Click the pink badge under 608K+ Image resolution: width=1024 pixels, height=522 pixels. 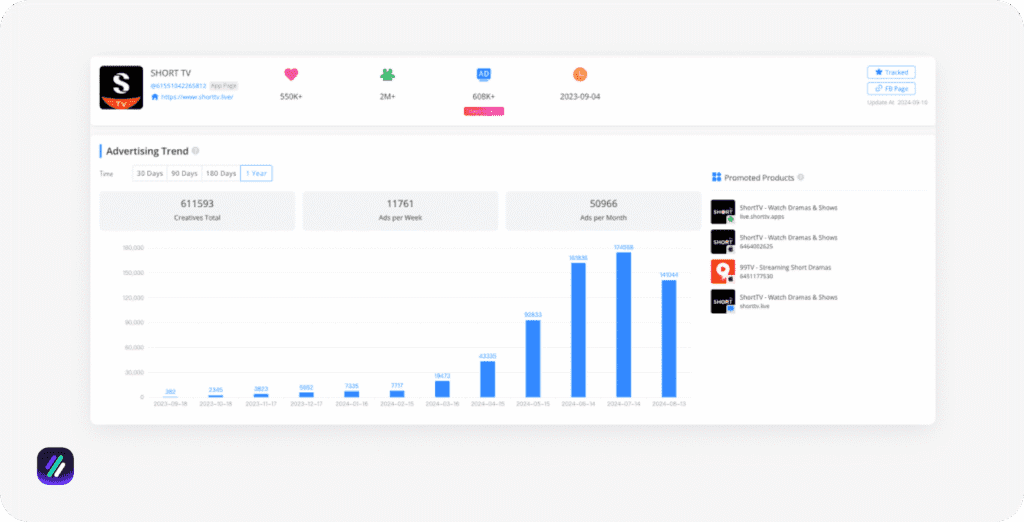[x=484, y=112]
